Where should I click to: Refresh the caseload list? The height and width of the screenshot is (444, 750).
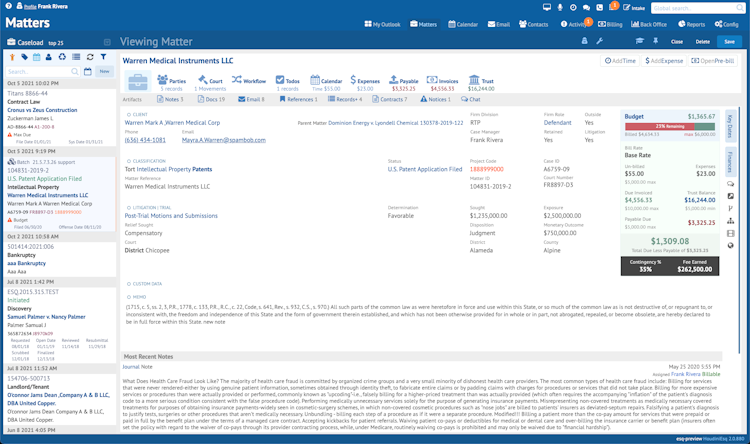tap(90, 57)
